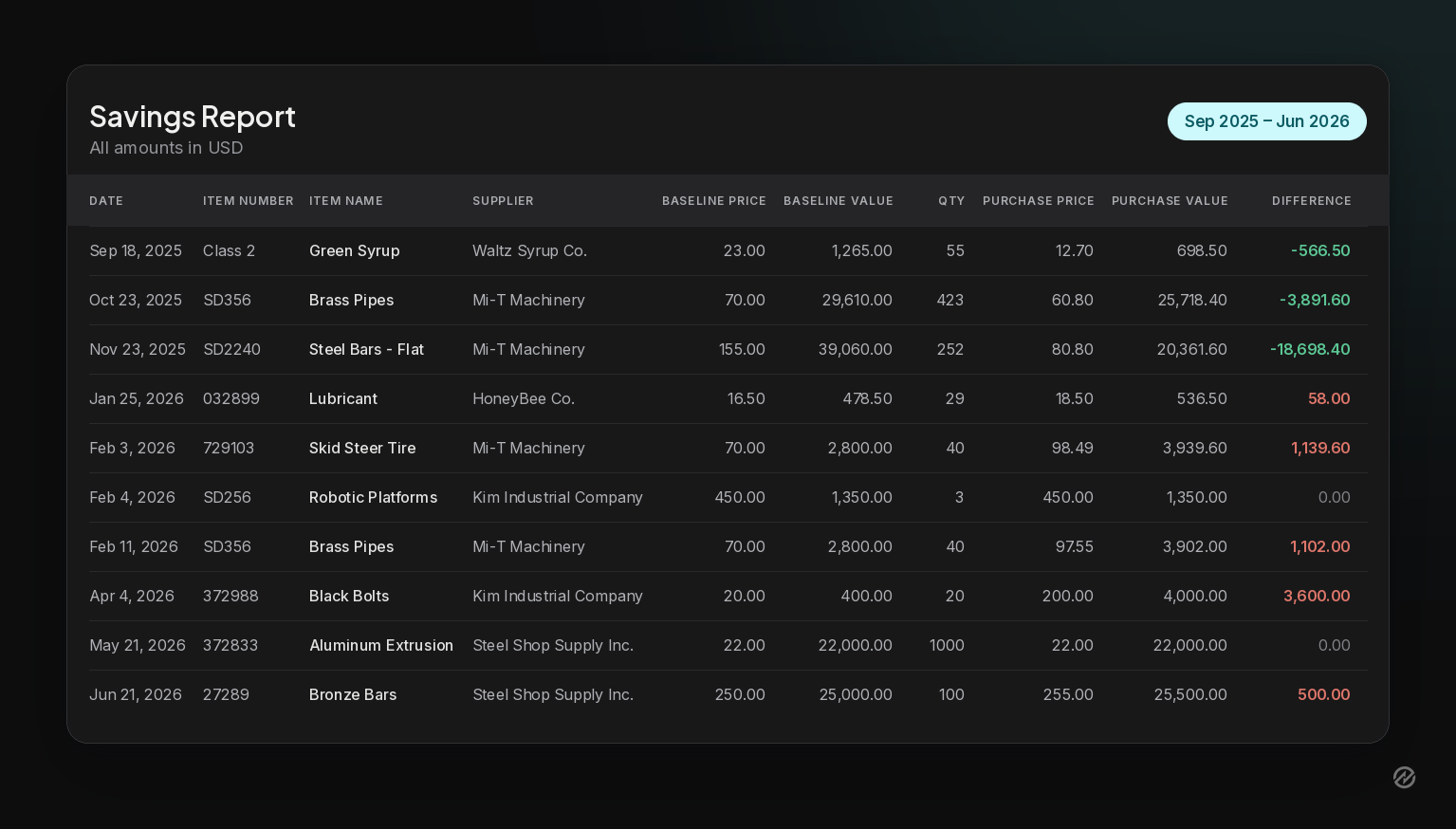The height and width of the screenshot is (829, 1456).
Task: Click the SUPPLIER column header
Action: (x=503, y=201)
